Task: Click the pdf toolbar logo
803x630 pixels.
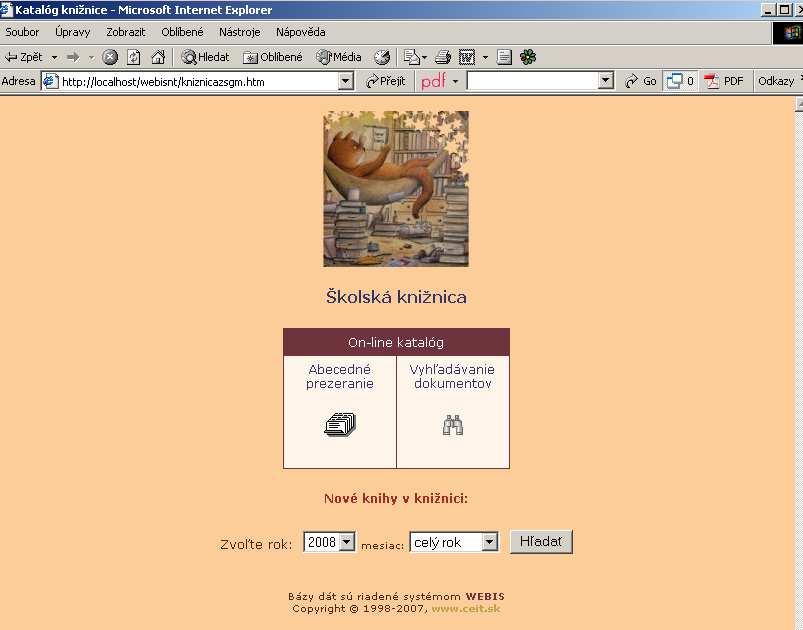Action: click(433, 81)
